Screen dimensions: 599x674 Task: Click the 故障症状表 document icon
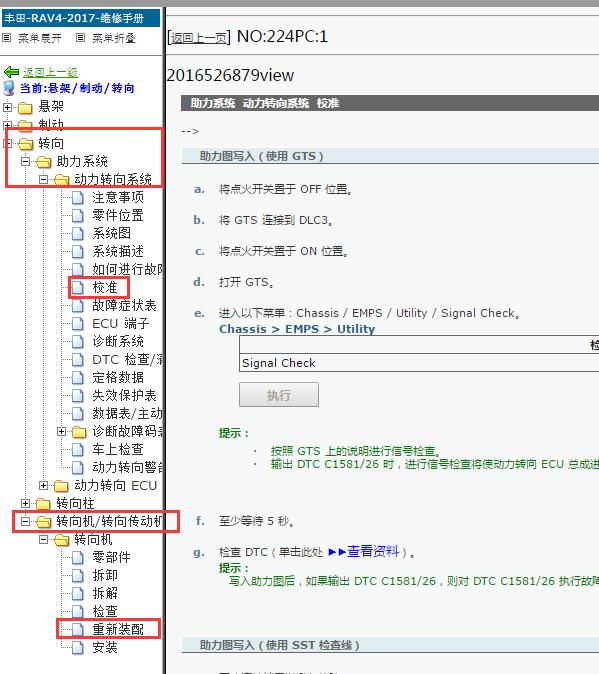[x=78, y=306]
